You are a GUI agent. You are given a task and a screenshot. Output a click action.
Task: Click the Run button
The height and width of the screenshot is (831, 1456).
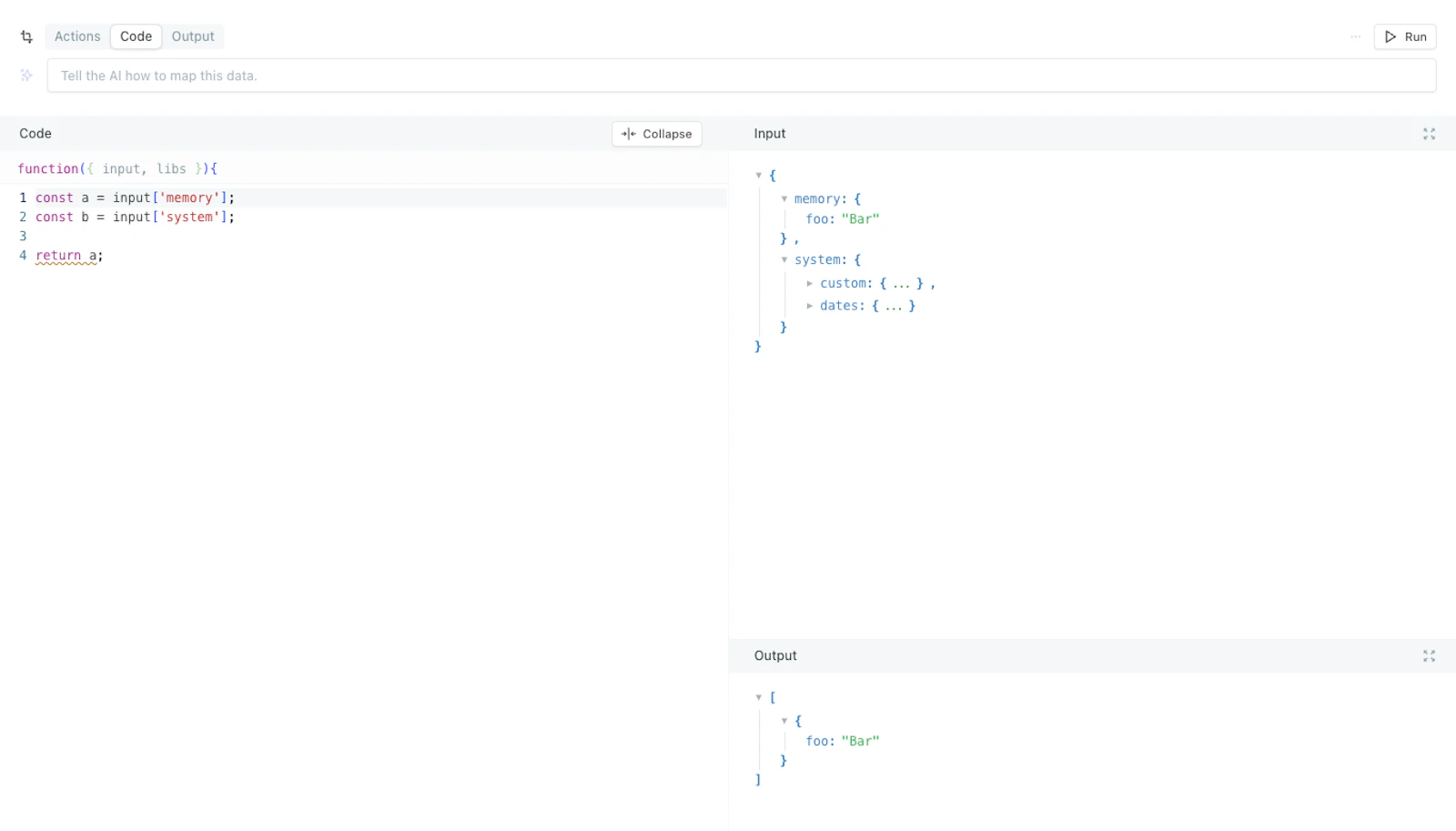click(1405, 36)
